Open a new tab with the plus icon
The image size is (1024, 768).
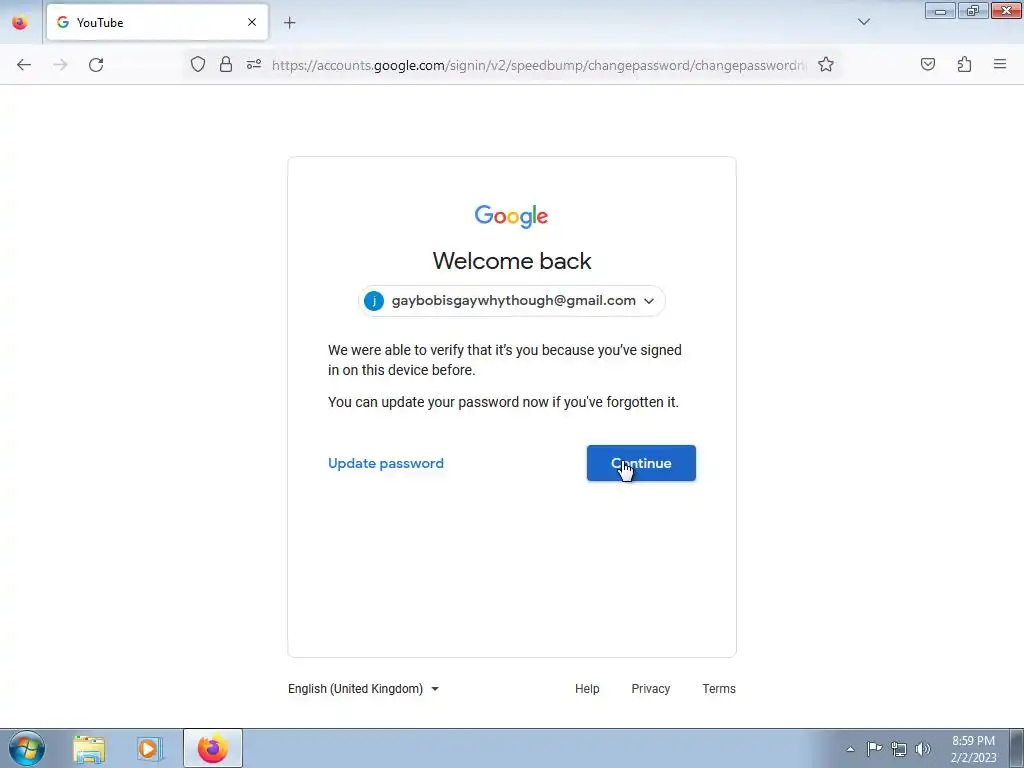tap(289, 23)
